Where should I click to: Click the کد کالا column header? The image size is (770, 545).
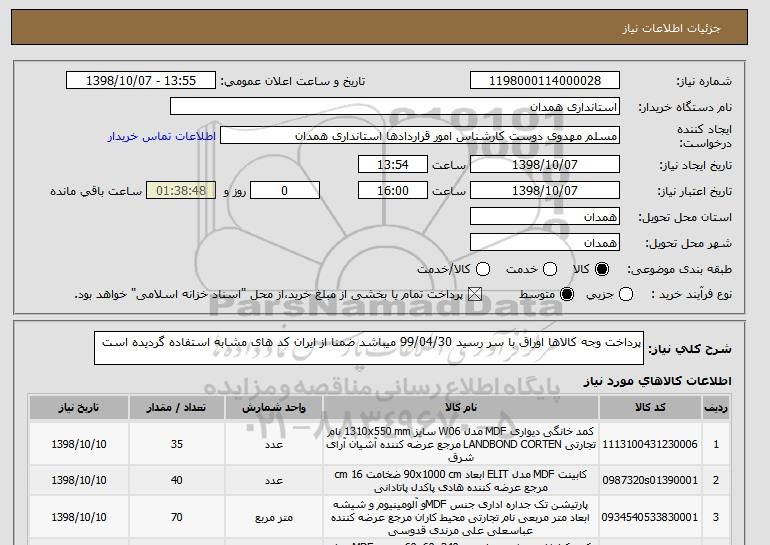tap(650, 408)
